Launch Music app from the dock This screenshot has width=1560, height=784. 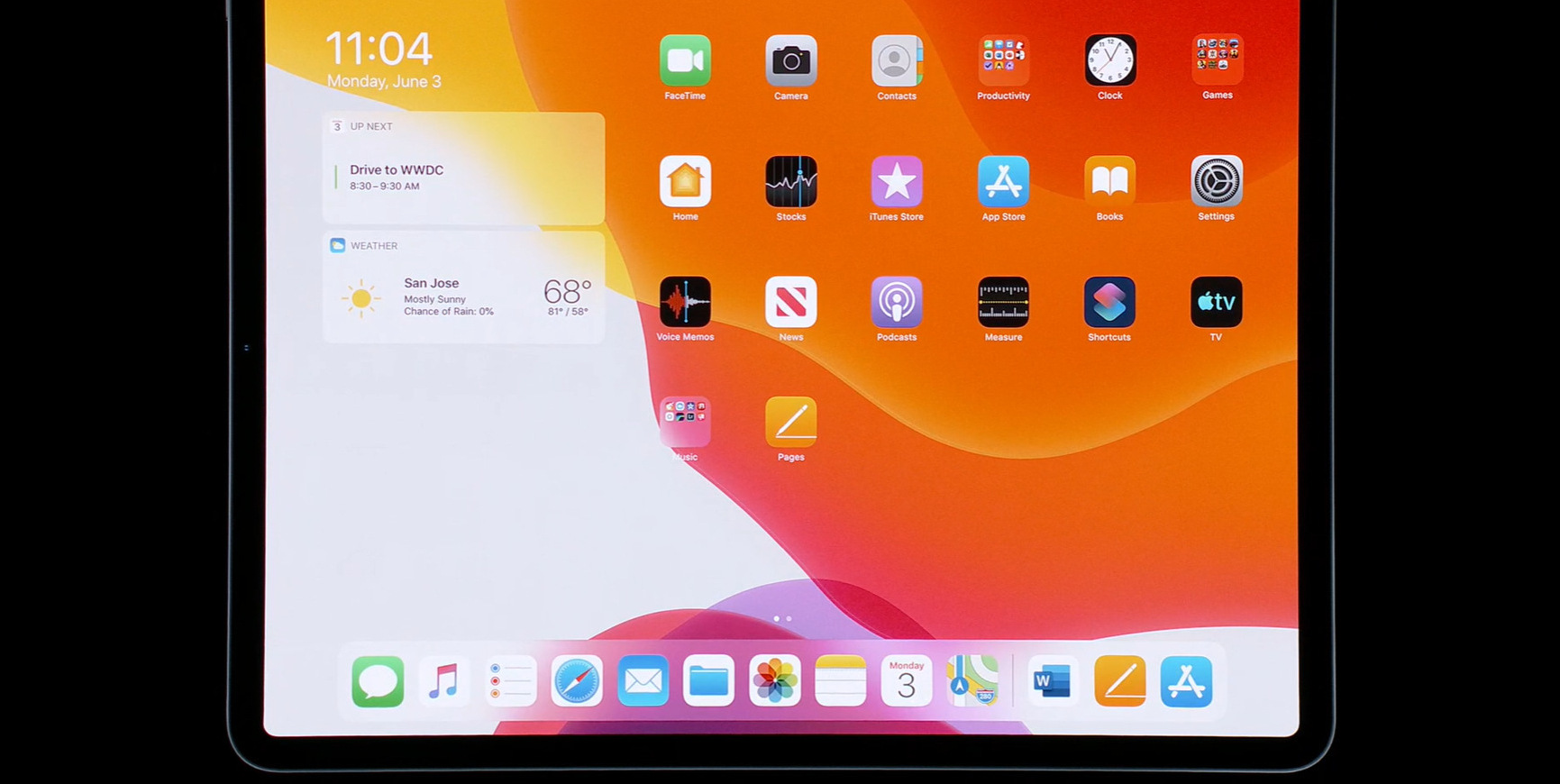pos(444,681)
